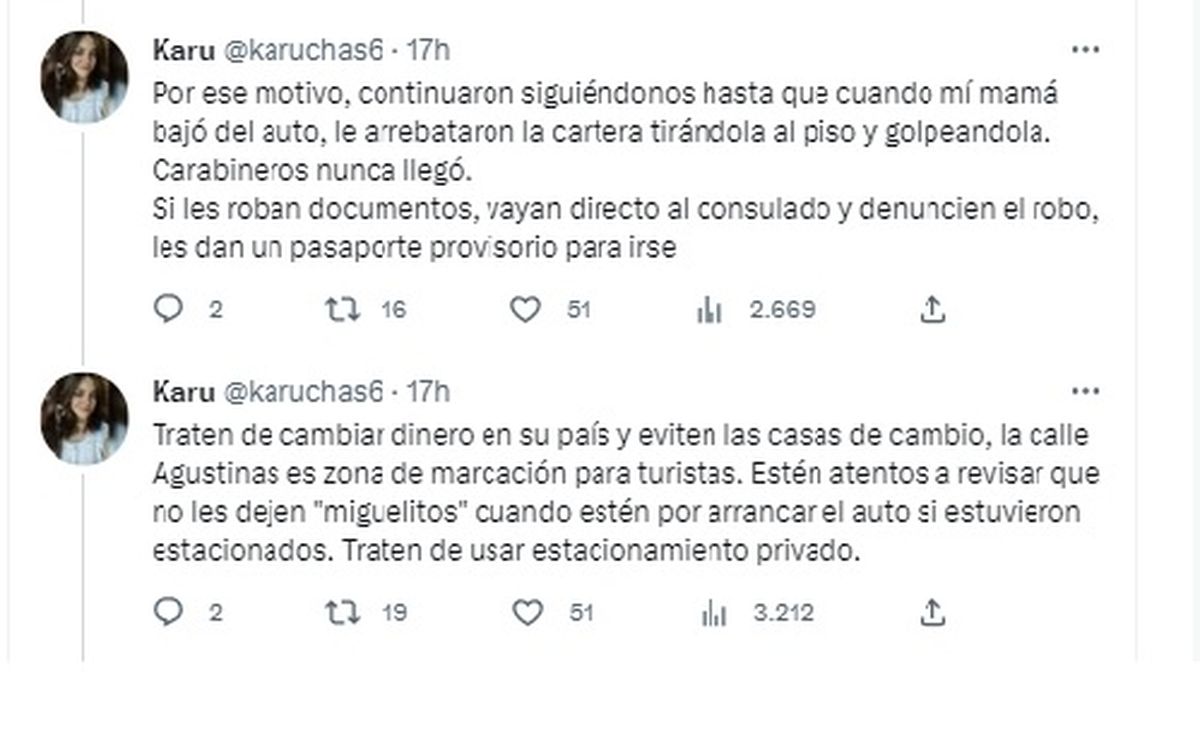Viewport: 1200px width, 753px height.
Task: Share the first tweet about the consulado
Action: 931,310
